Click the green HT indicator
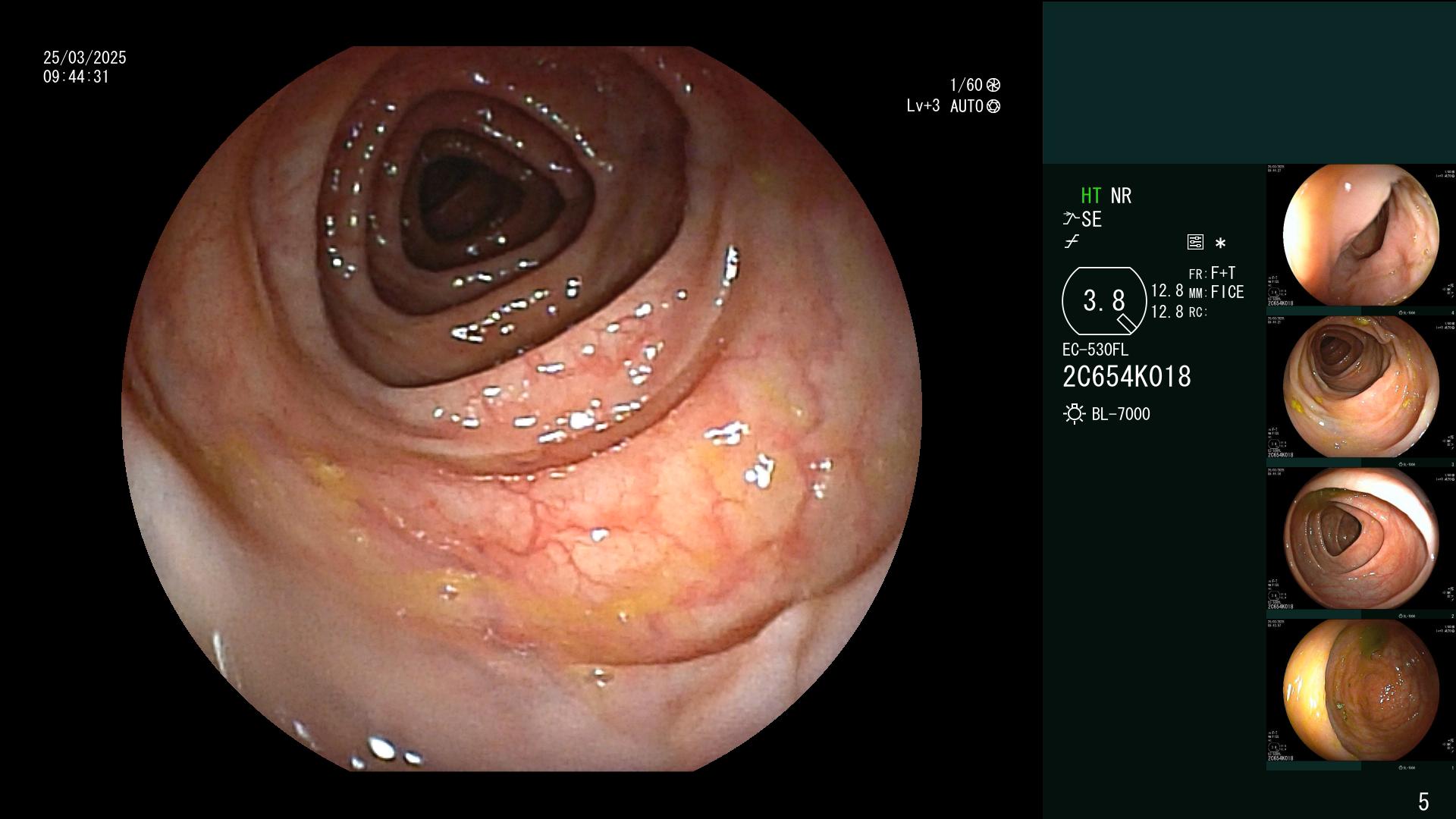The width and height of the screenshot is (1456, 819). (x=1091, y=196)
